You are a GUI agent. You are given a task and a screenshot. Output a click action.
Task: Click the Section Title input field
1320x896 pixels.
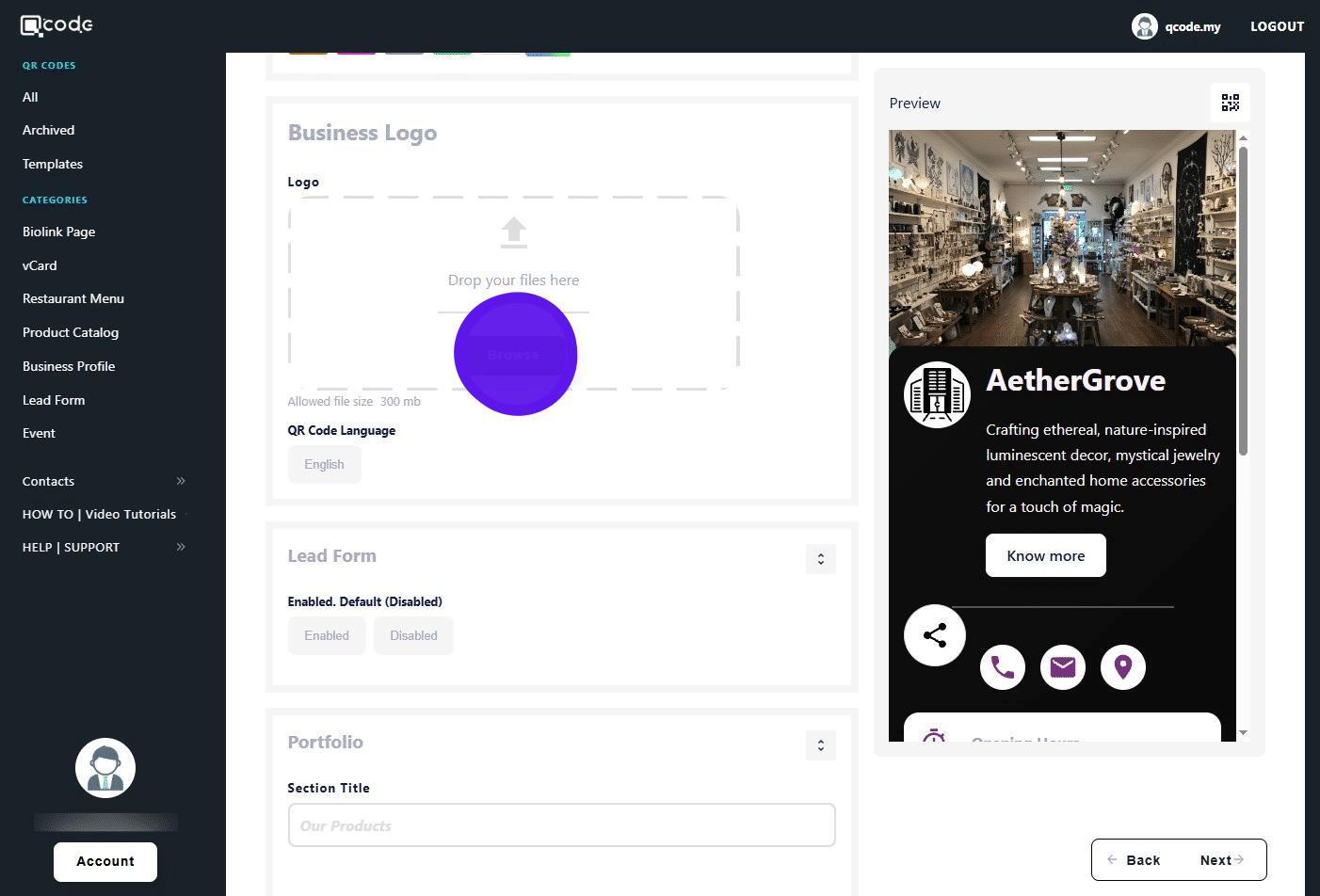pos(561,825)
